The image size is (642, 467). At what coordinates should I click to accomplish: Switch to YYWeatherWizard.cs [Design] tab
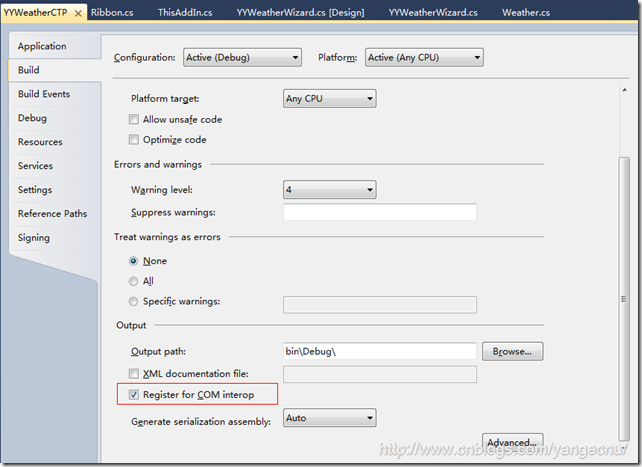tap(300, 13)
